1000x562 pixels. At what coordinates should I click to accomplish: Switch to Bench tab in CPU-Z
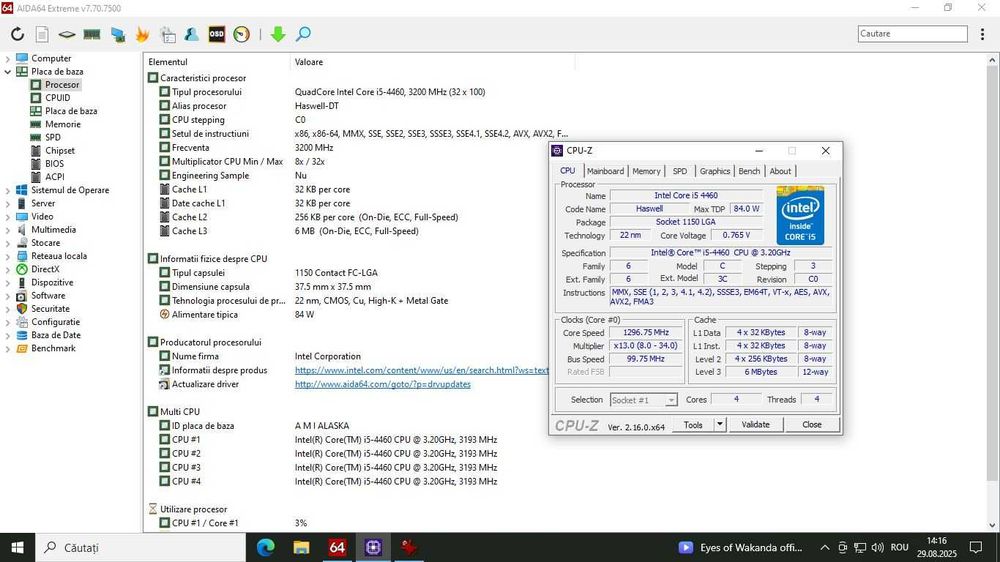pyautogui.click(x=749, y=171)
